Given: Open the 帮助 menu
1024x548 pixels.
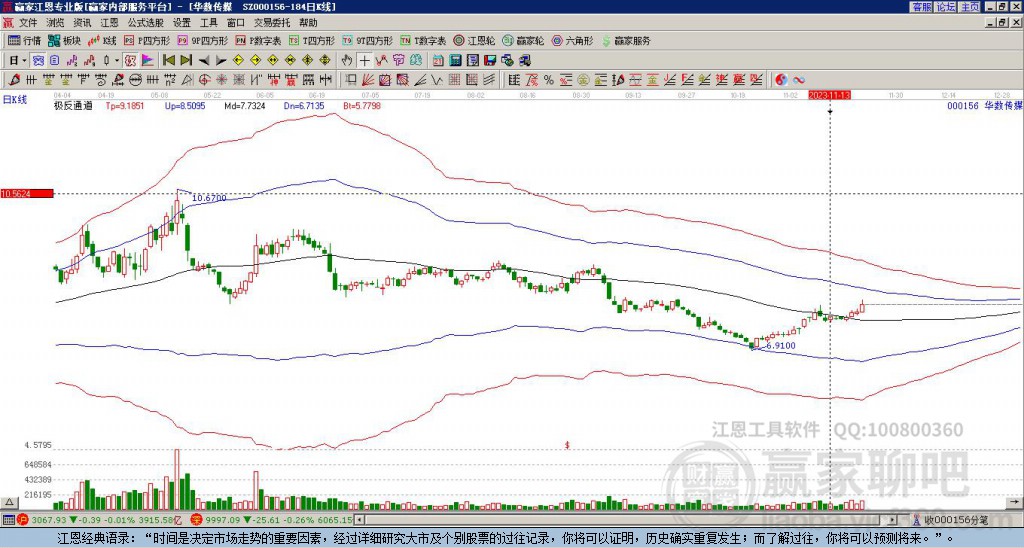Looking at the screenshot, I should coord(308,23).
